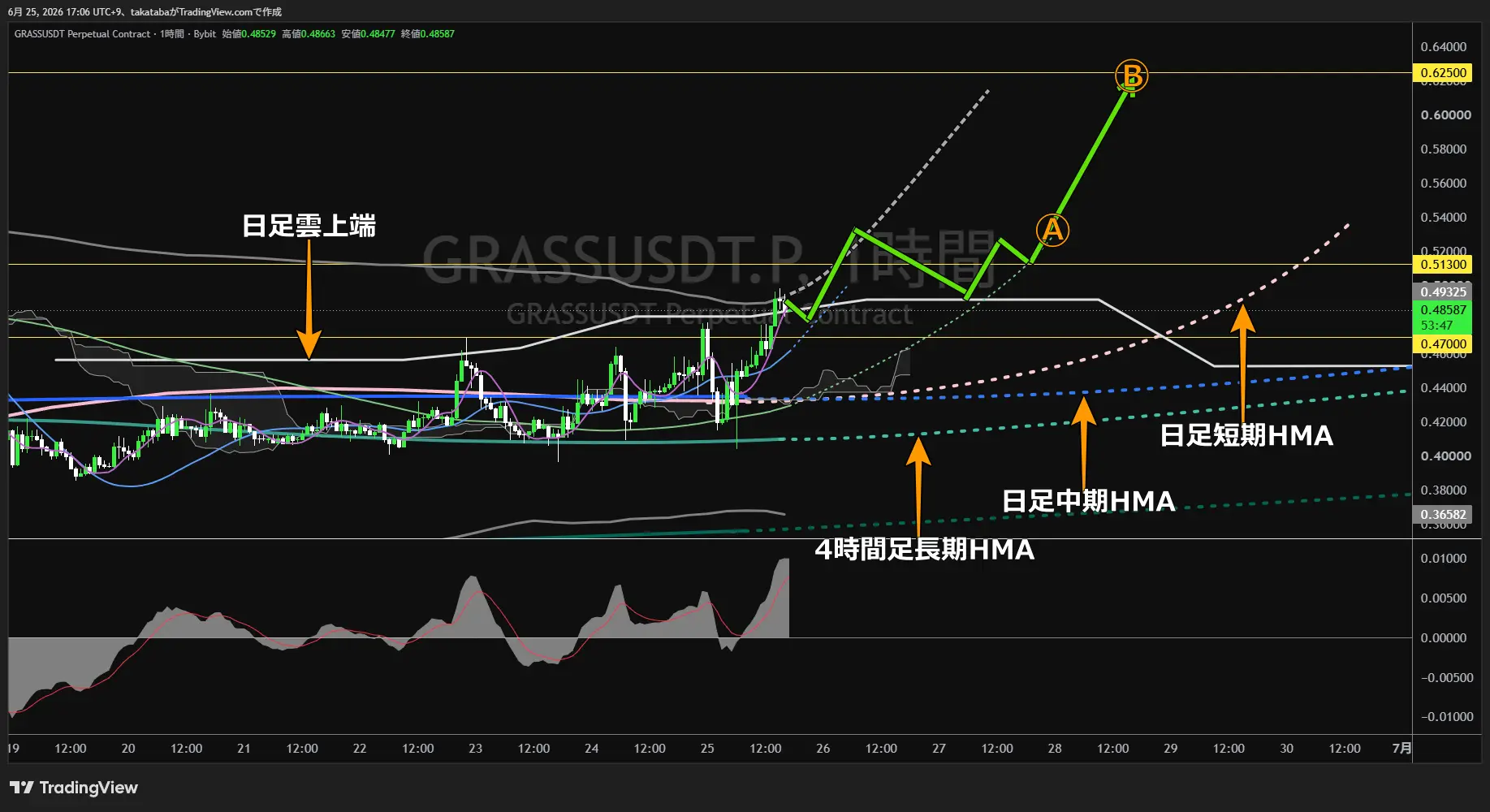Click the 終値0.48587 close value
This screenshot has height=812, width=1490.
(x=428, y=34)
